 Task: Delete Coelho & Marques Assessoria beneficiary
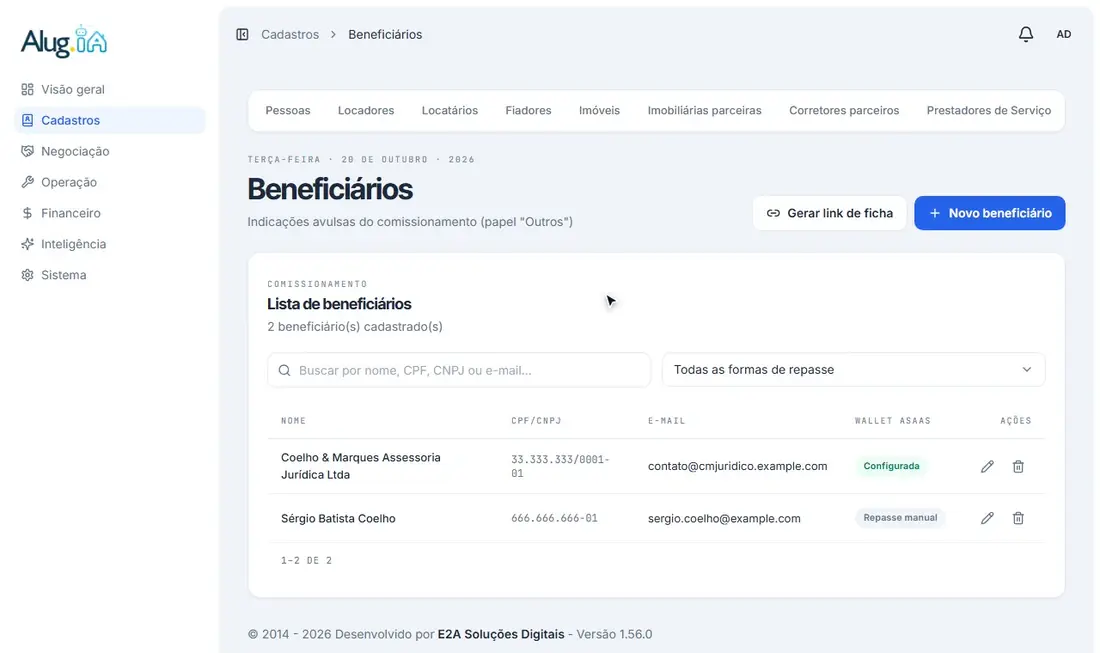[1018, 466]
